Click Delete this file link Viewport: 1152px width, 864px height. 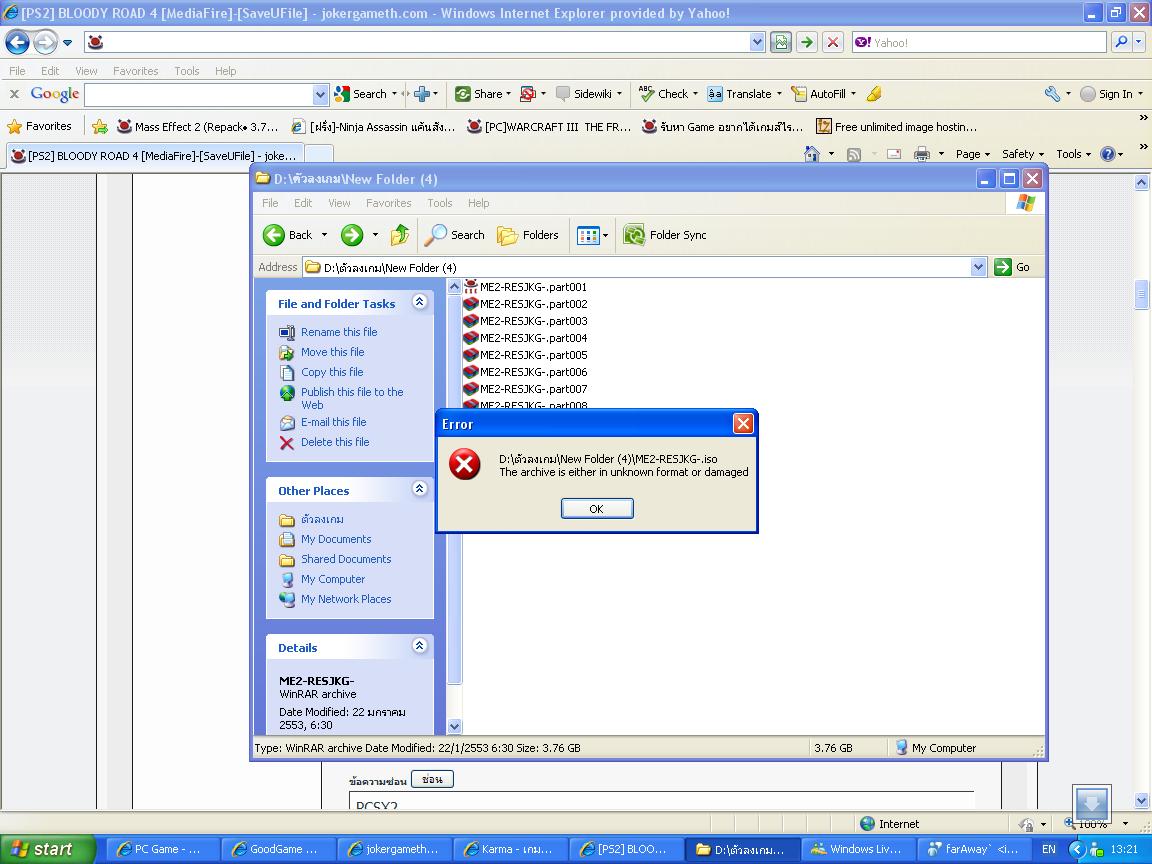[335, 442]
